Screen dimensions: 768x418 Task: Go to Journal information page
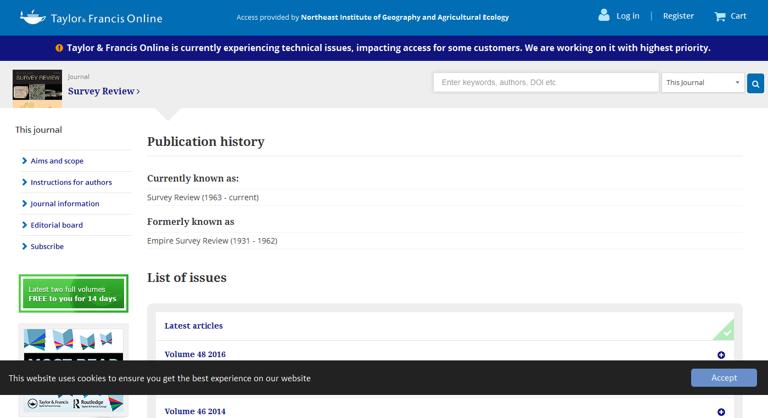tap(65, 204)
